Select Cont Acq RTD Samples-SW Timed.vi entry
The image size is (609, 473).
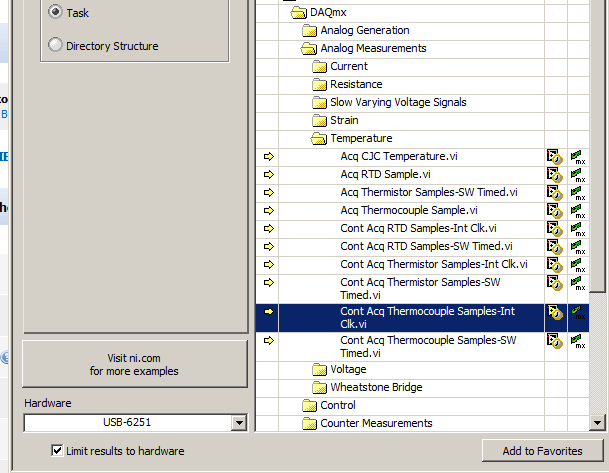click(x=426, y=247)
